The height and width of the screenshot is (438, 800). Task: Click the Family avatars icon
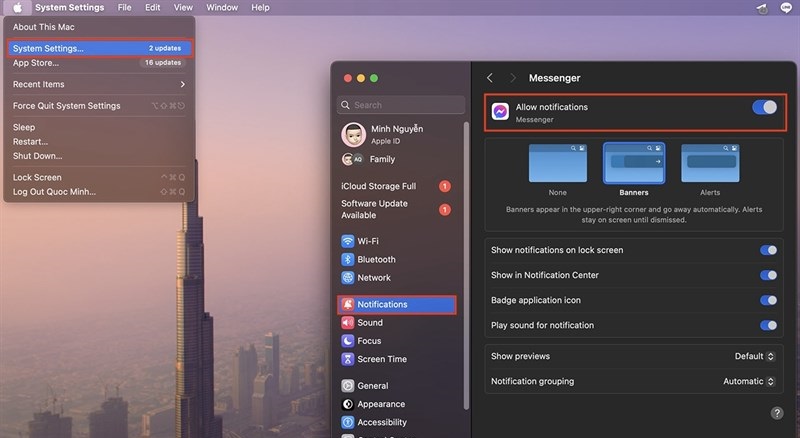tap(353, 159)
